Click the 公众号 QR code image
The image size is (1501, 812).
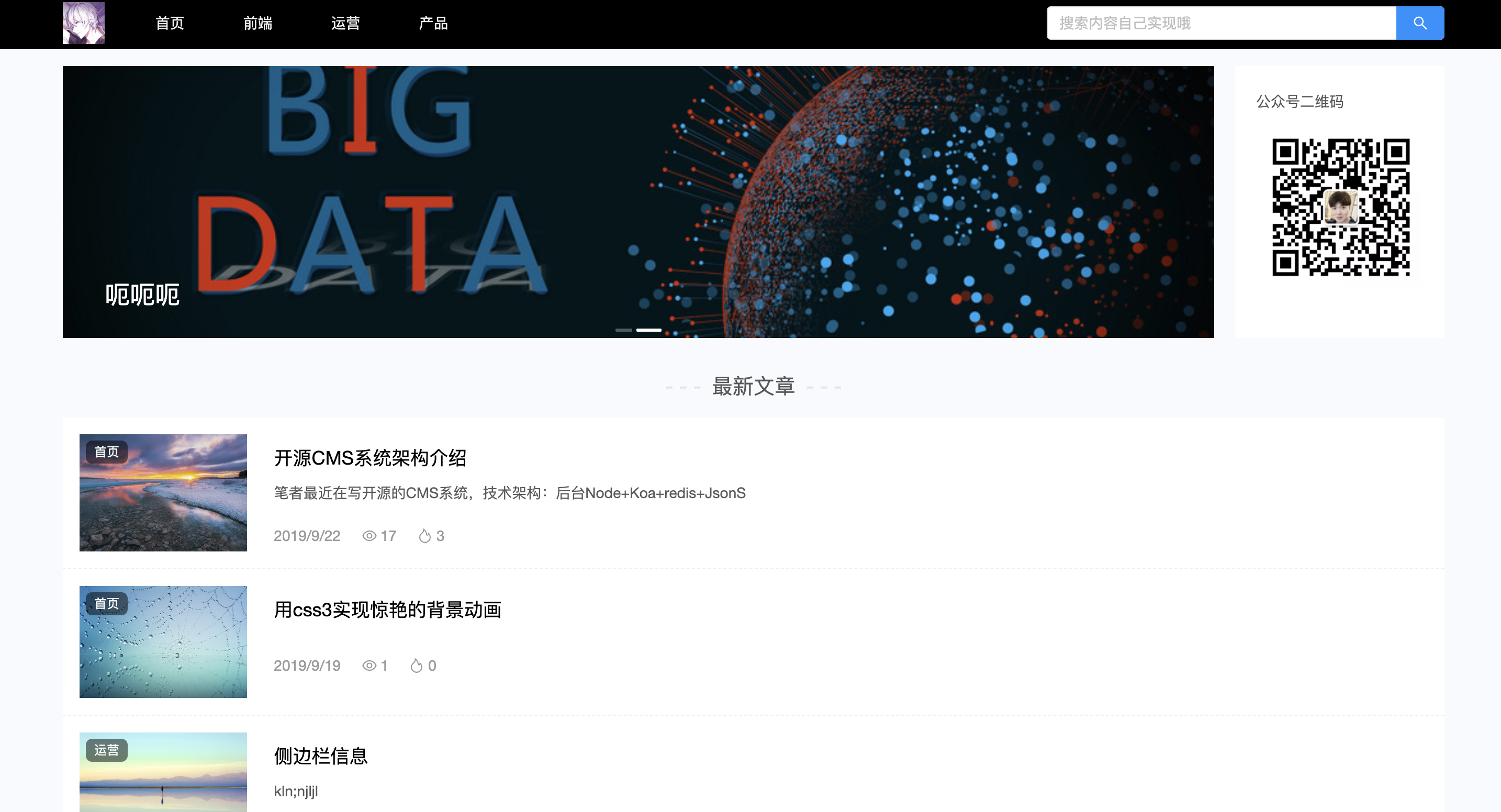[1340, 207]
